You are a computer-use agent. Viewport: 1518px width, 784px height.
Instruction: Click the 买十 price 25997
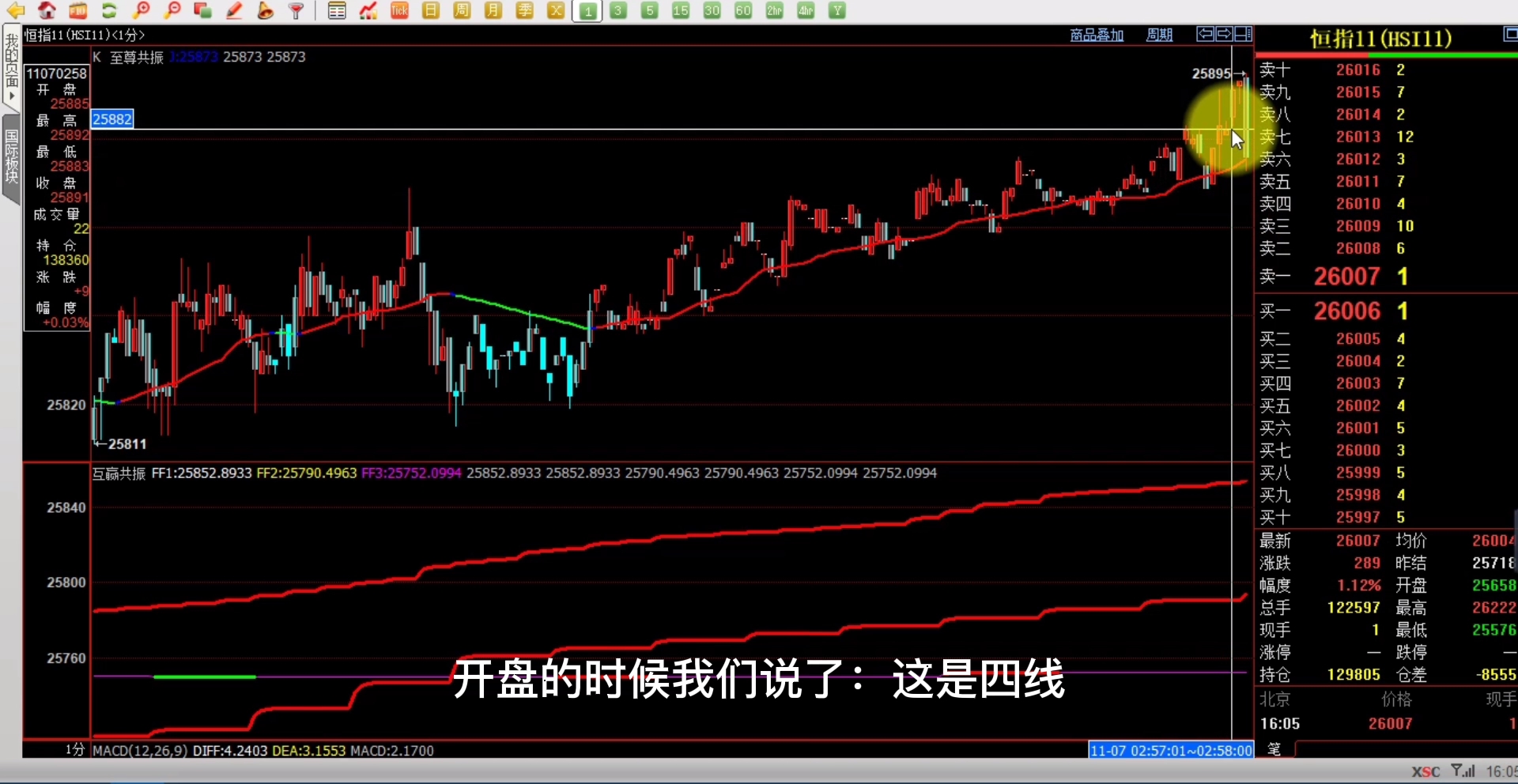[x=1358, y=517]
